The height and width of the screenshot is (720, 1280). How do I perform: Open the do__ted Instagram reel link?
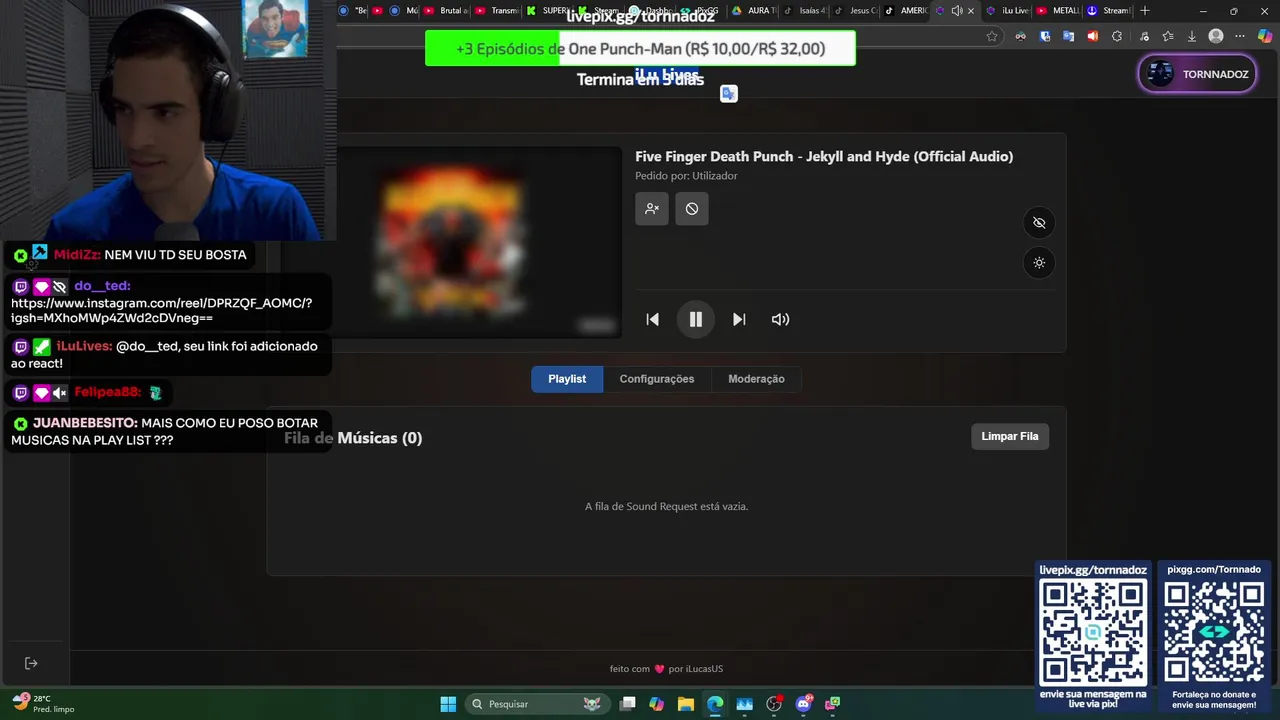coord(162,310)
